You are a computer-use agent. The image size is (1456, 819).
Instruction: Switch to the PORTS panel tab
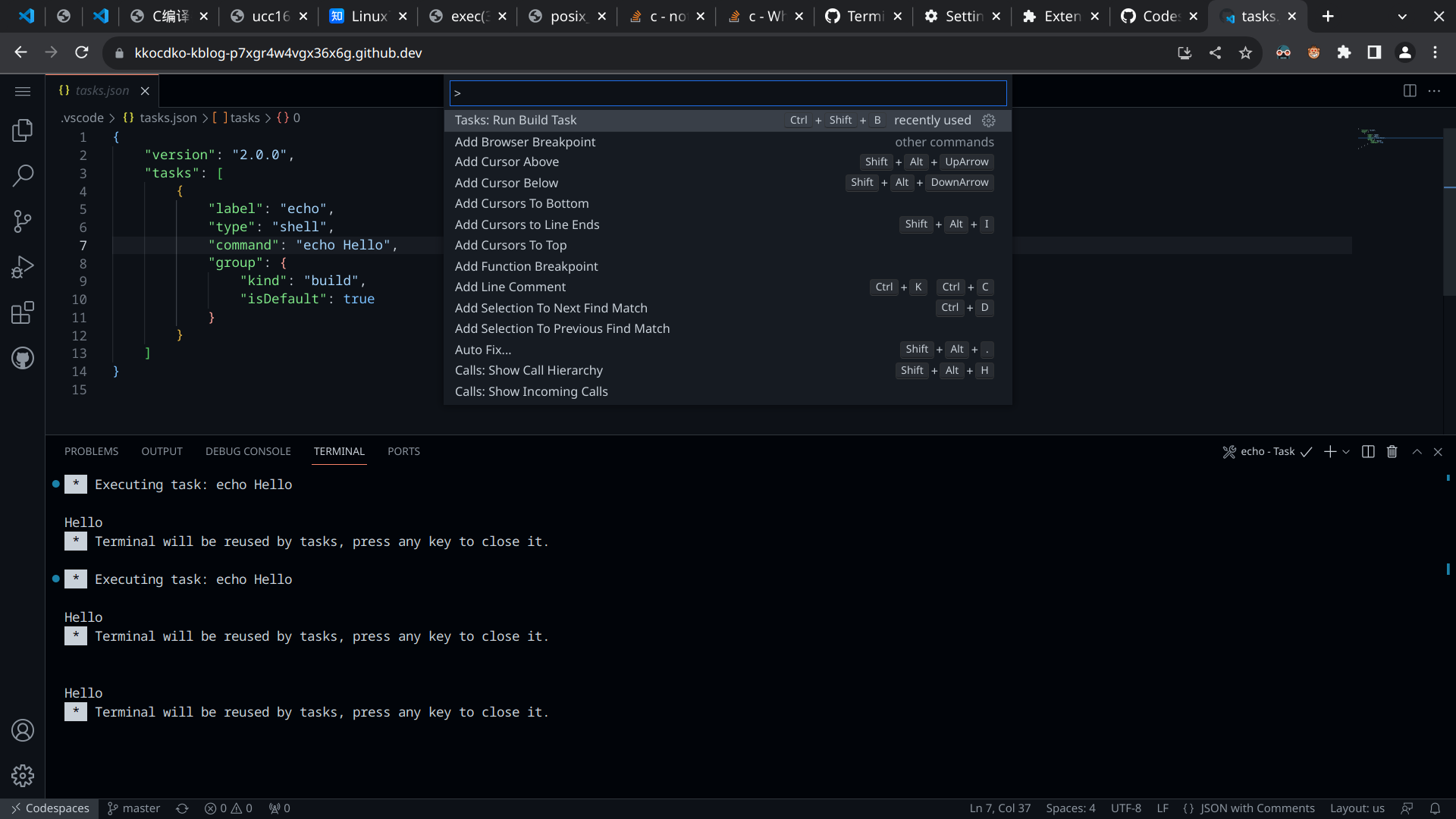pos(403,451)
